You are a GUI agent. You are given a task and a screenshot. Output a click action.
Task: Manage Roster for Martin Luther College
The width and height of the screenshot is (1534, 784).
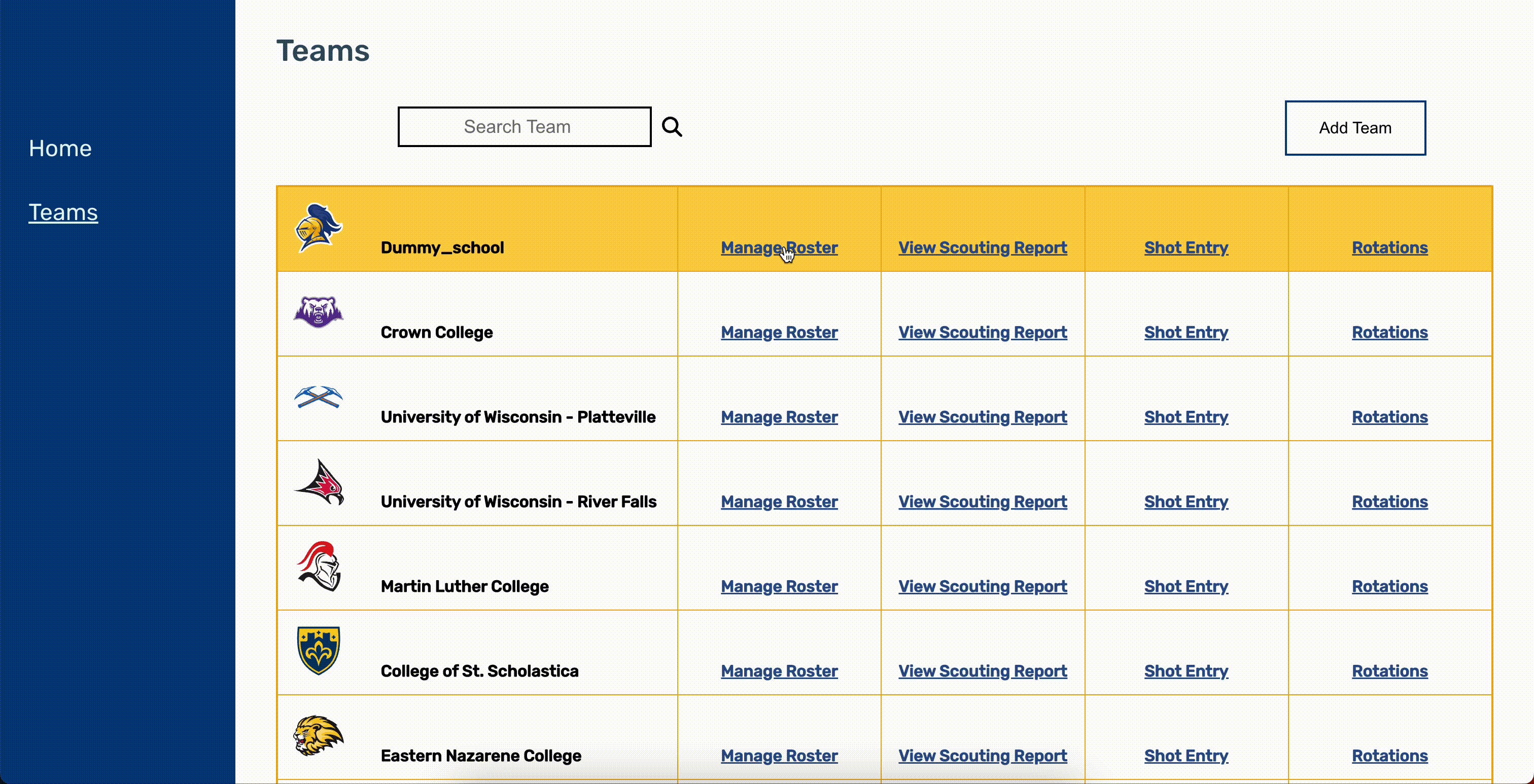pyautogui.click(x=779, y=586)
